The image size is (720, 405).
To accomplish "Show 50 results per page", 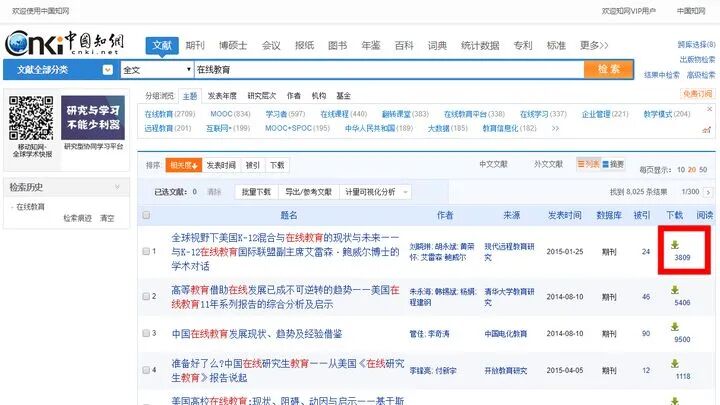I will (x=703, y=169).
